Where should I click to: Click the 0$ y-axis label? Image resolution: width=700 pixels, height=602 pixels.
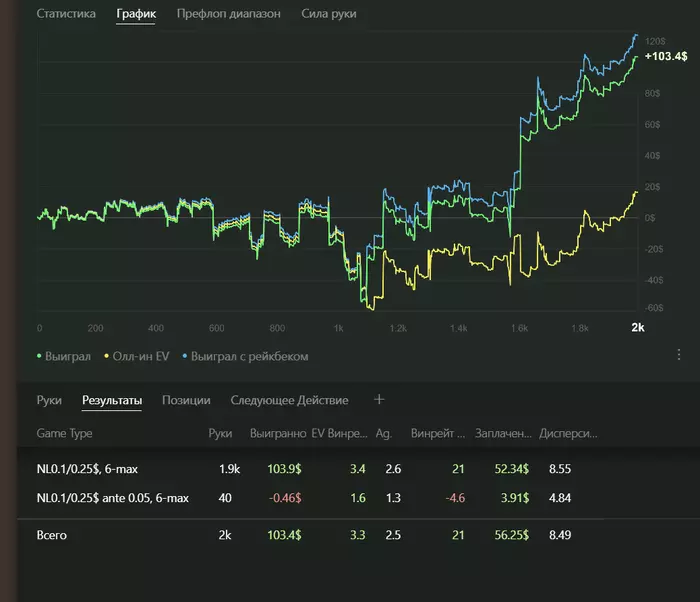pos(650,218)
